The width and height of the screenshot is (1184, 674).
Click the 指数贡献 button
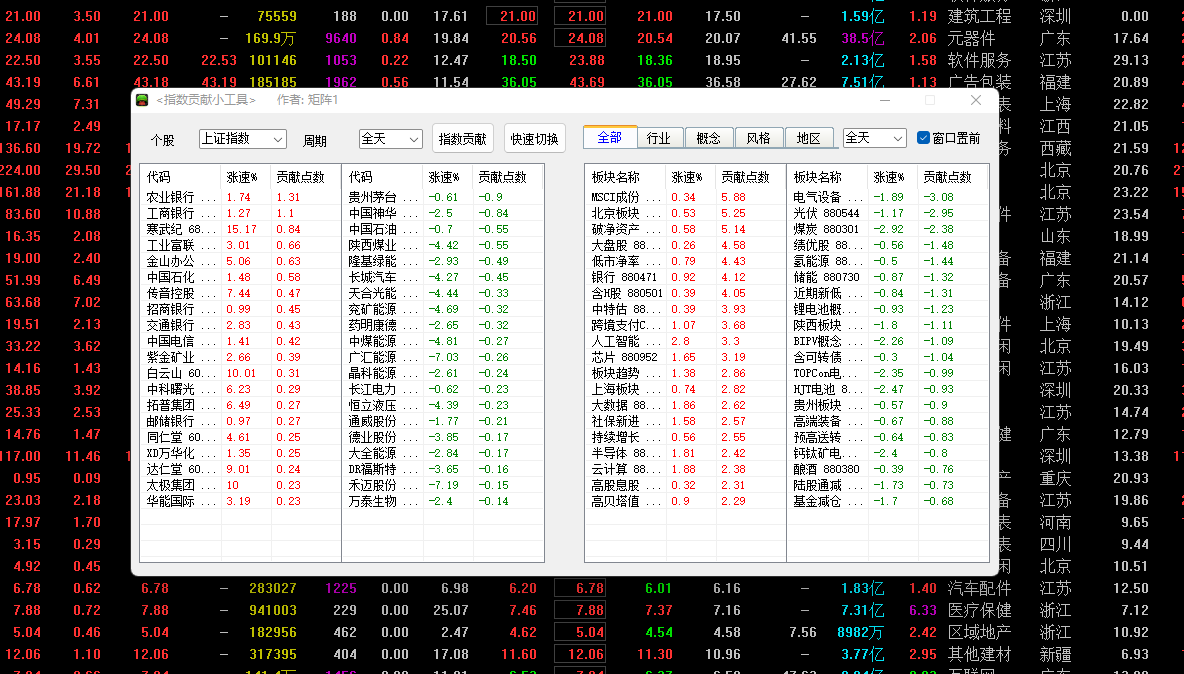(463, 139)
